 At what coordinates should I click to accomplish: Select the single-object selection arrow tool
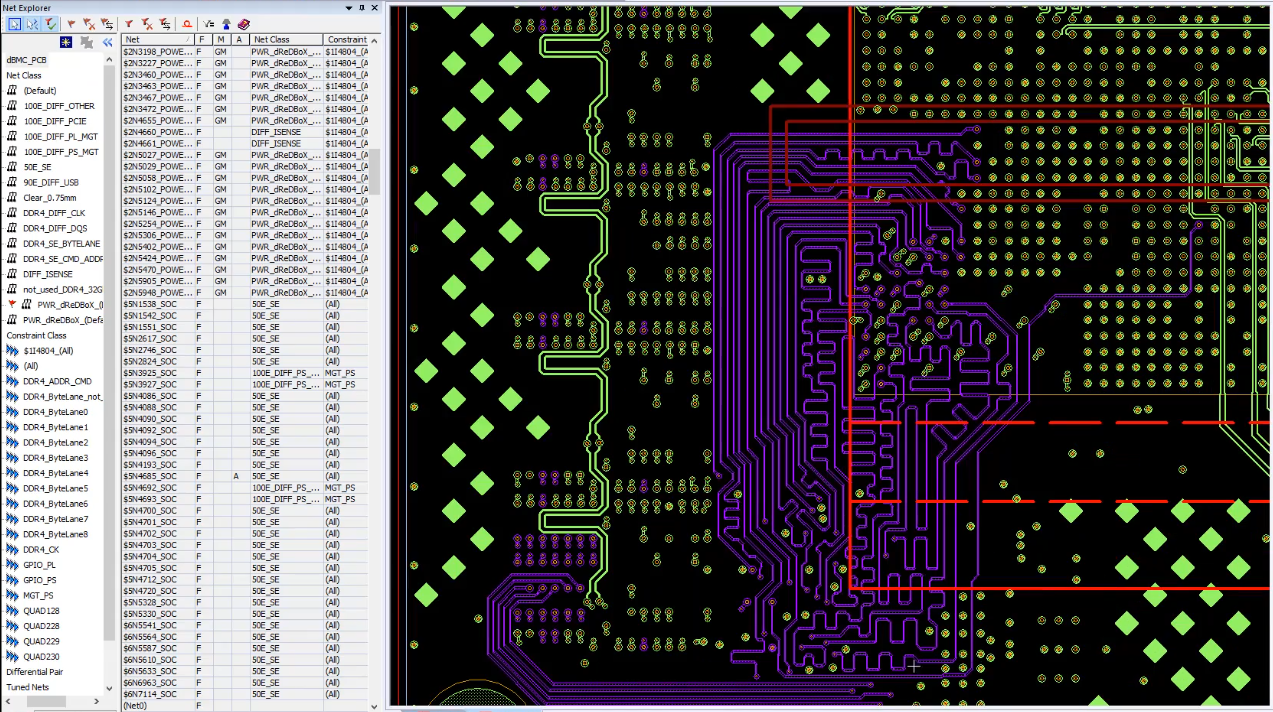point(15,24)
